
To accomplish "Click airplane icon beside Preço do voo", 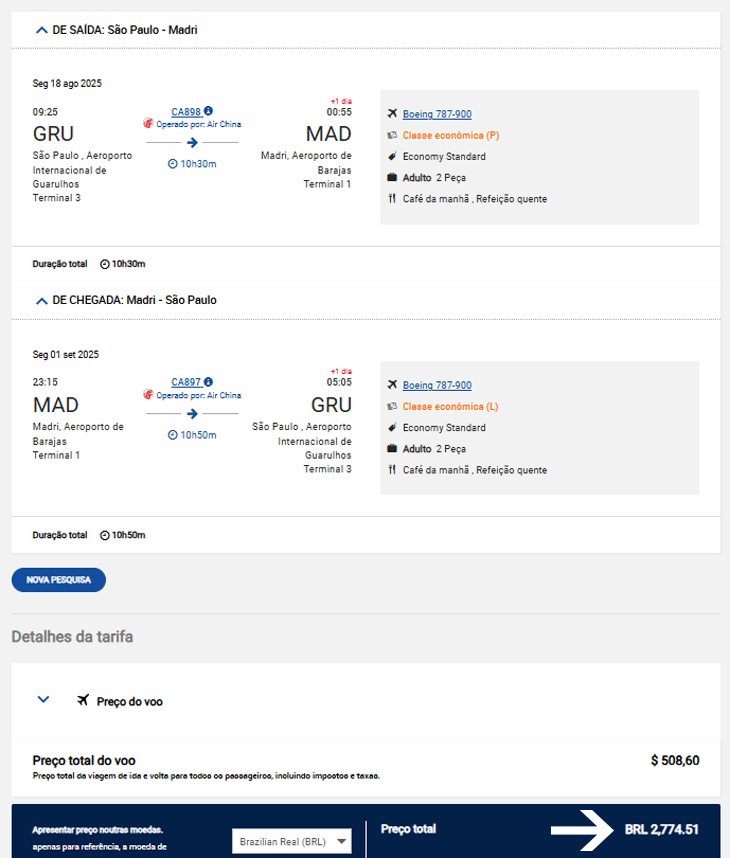I will [83, 700].
